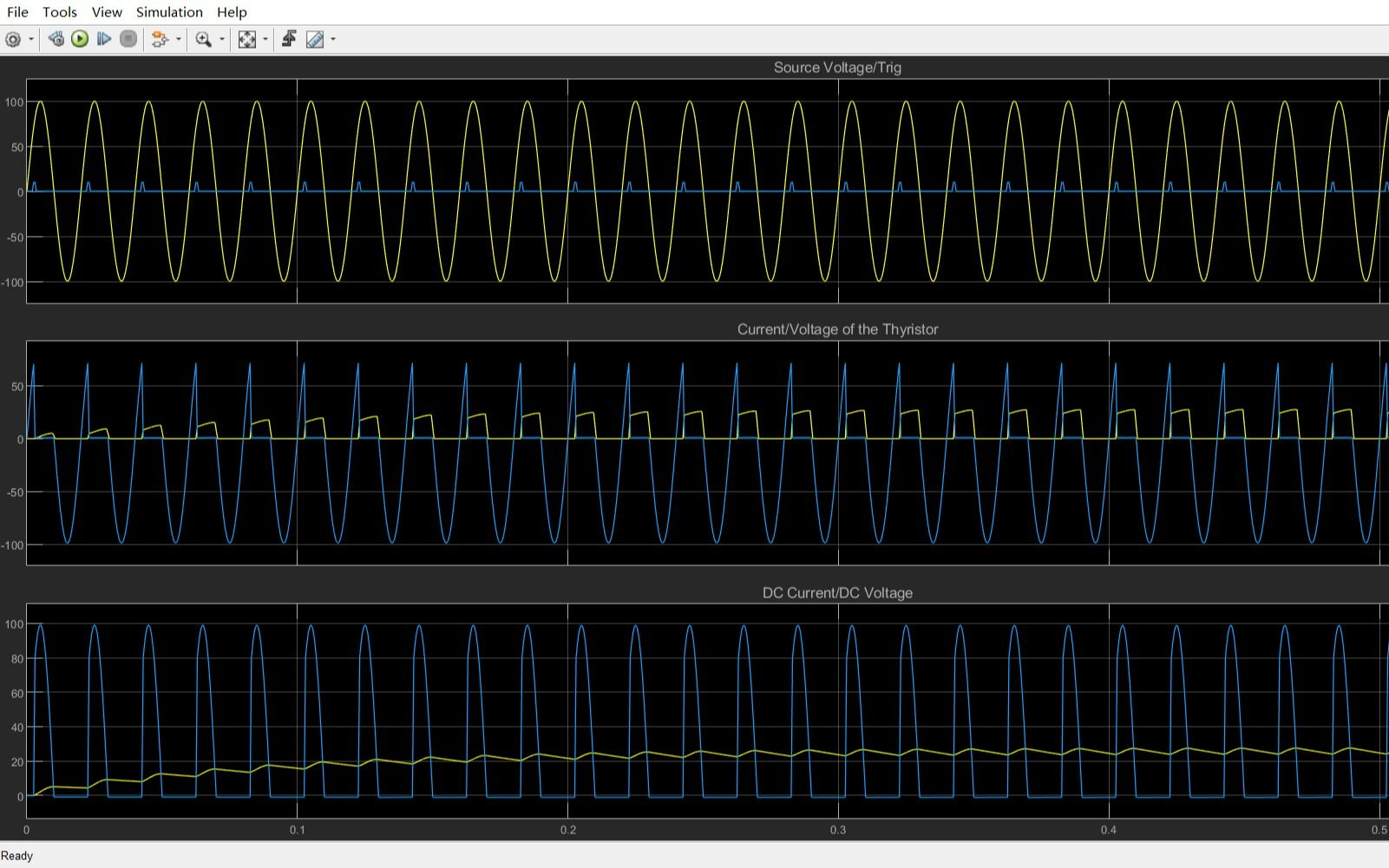Click the 0.4 time axis label

(x=1109, y=830)
